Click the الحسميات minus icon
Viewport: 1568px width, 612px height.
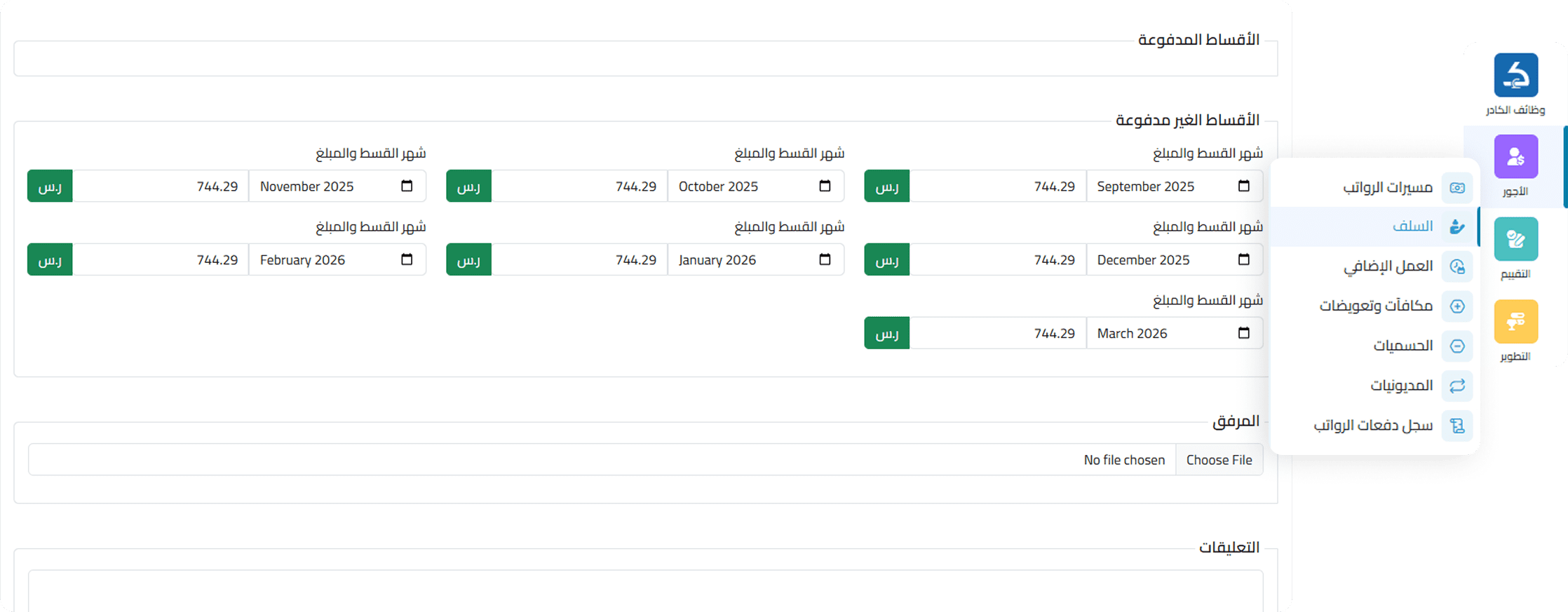(x=1457, y=346)
